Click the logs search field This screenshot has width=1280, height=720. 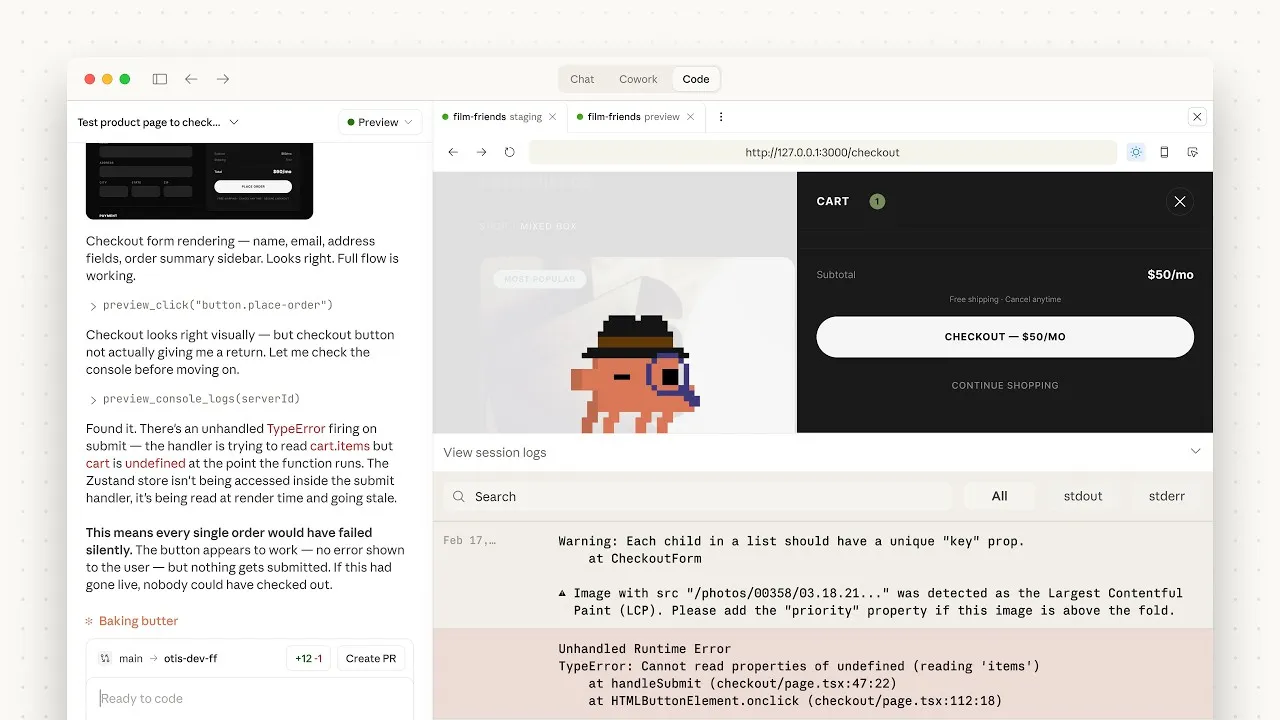(698, 496)
